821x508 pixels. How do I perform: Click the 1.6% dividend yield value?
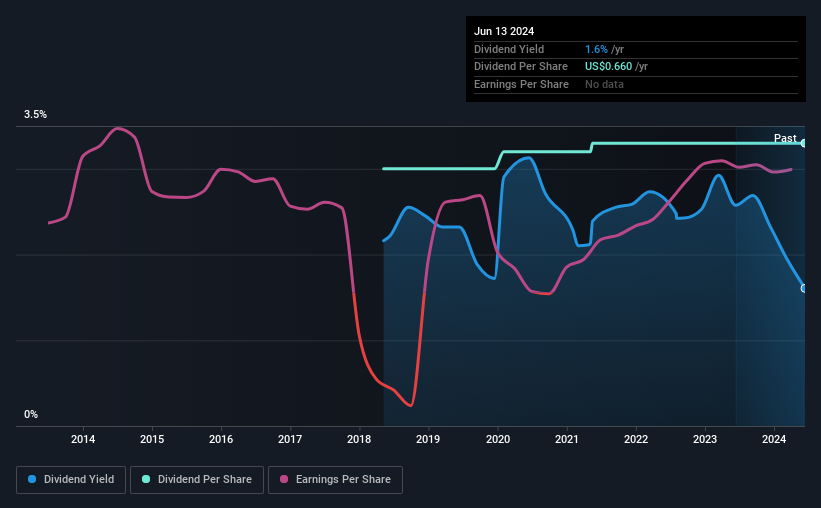click(x=596, y=49)
